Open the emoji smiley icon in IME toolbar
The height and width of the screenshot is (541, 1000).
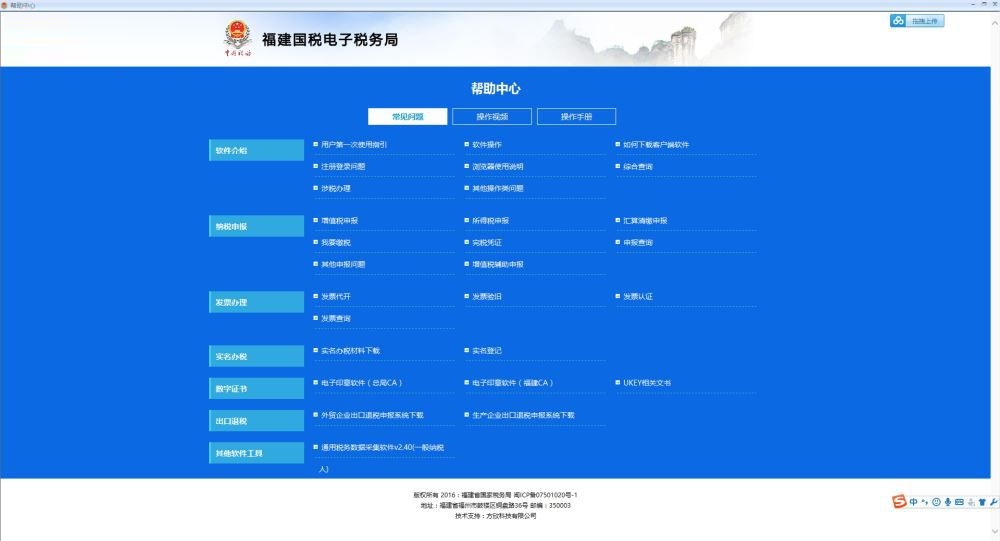[936, 502]
